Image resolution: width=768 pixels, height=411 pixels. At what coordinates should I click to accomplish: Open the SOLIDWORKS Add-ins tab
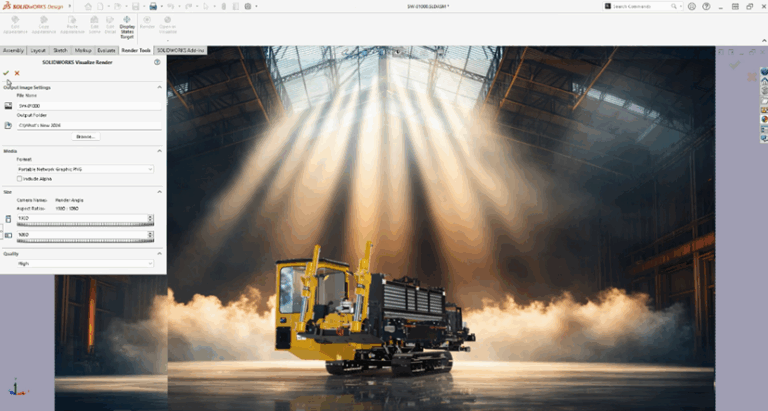tap(180, 50)
